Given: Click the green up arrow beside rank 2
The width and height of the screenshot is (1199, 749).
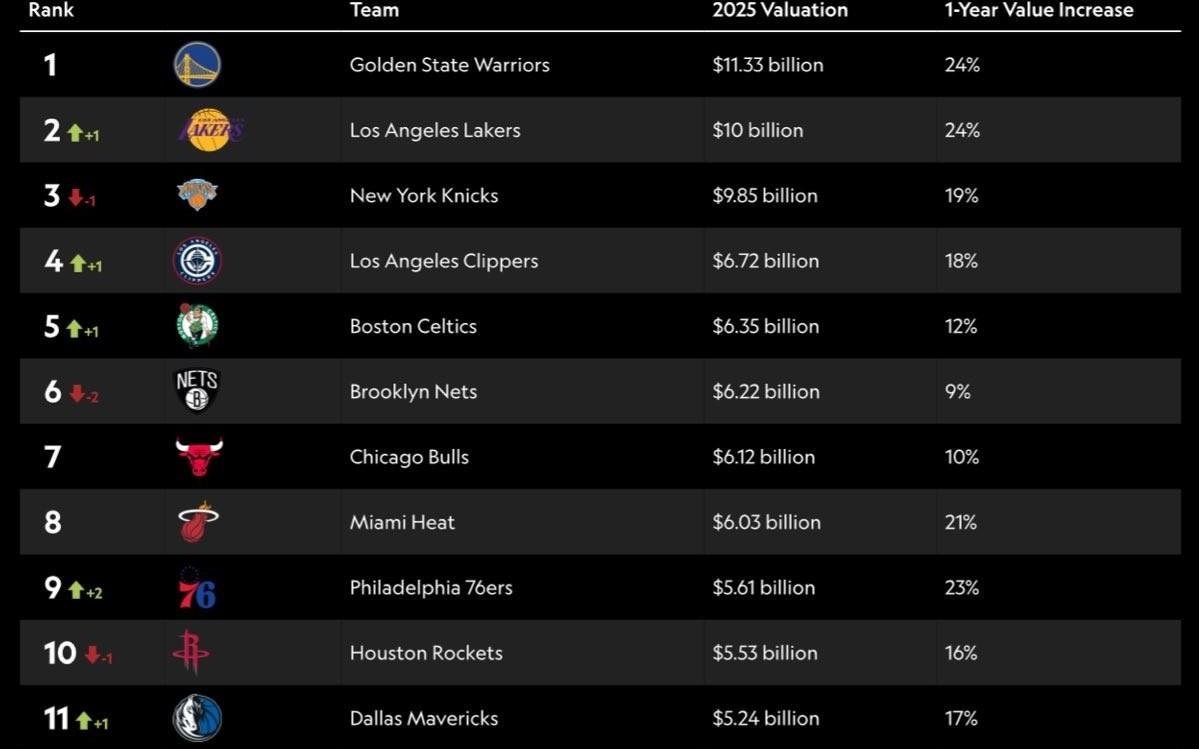Looking at the screenshot, I should click(75, 132).
